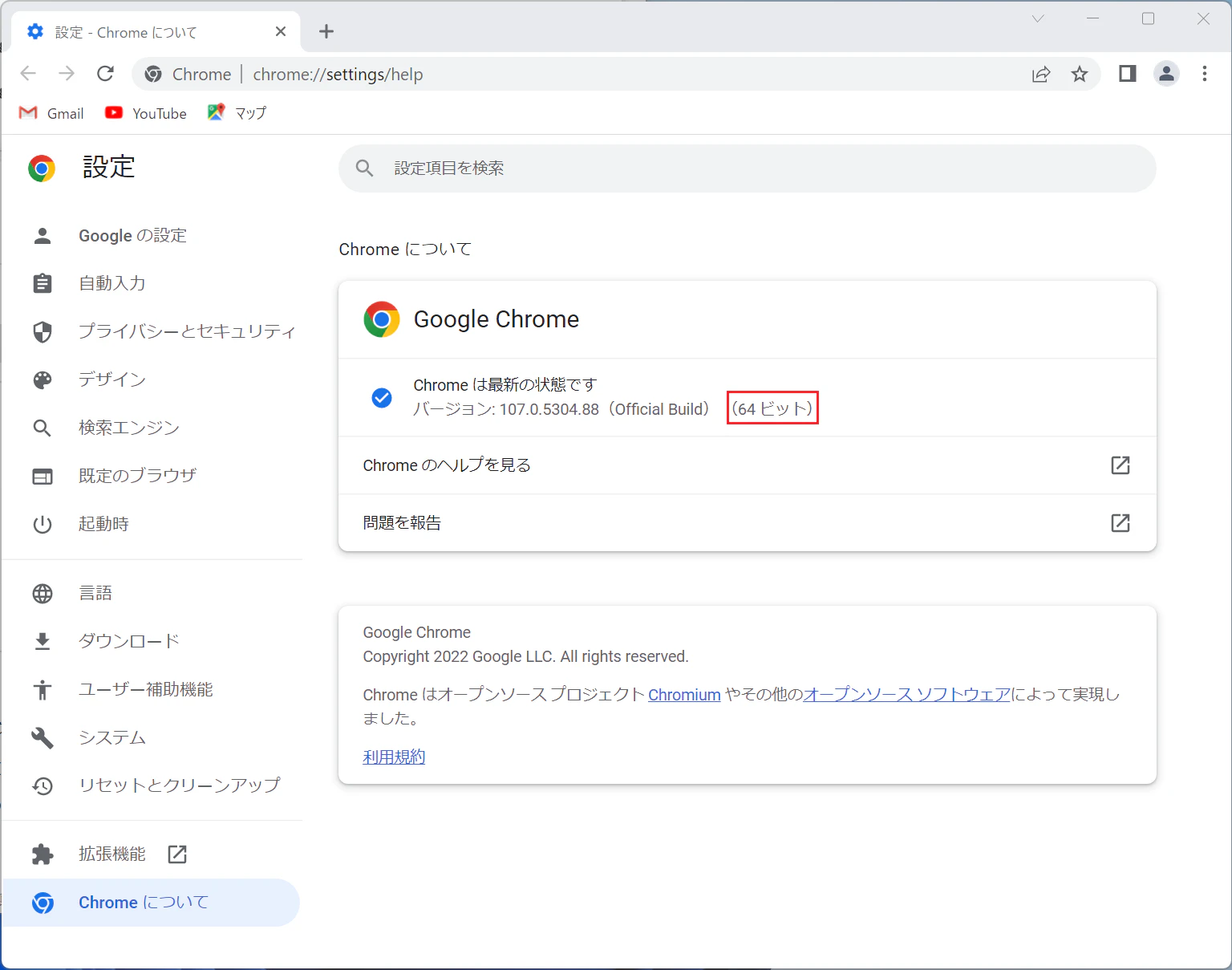Open the side panel icon
The height and width of the screenshot is (970, 1232).
coord(1128,74)
